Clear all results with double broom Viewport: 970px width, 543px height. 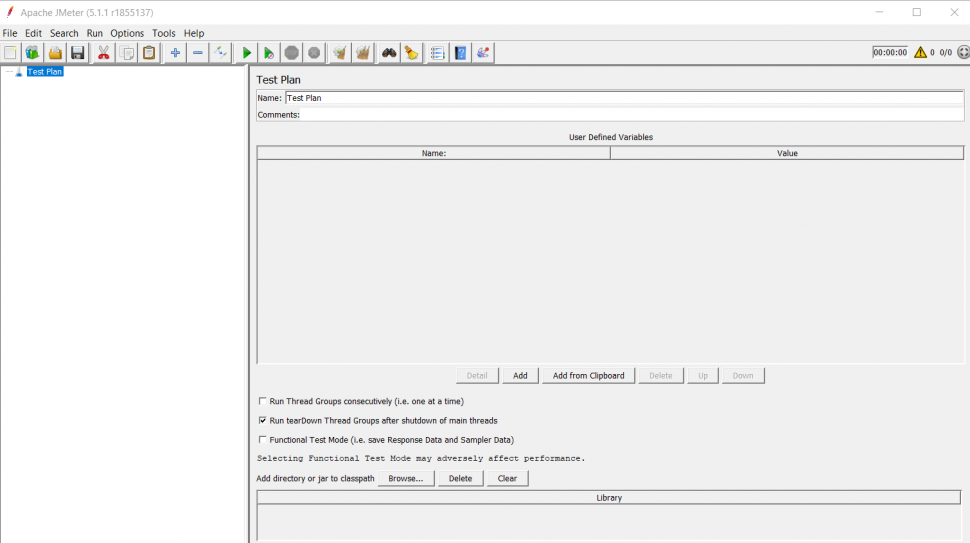(363, 53)
